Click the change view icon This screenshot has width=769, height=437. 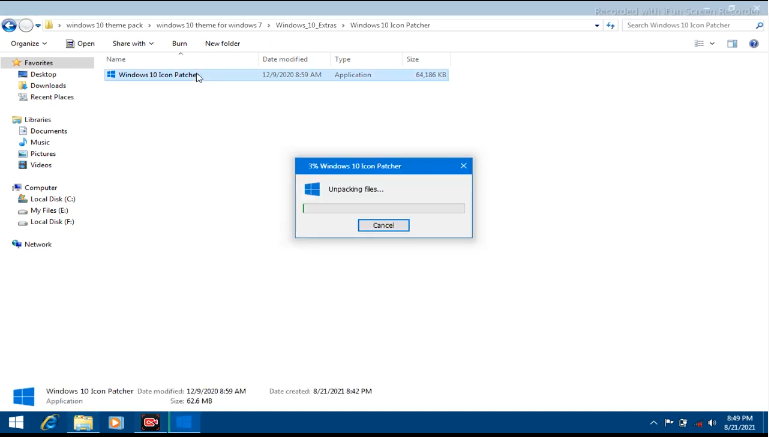pos(699,44)
